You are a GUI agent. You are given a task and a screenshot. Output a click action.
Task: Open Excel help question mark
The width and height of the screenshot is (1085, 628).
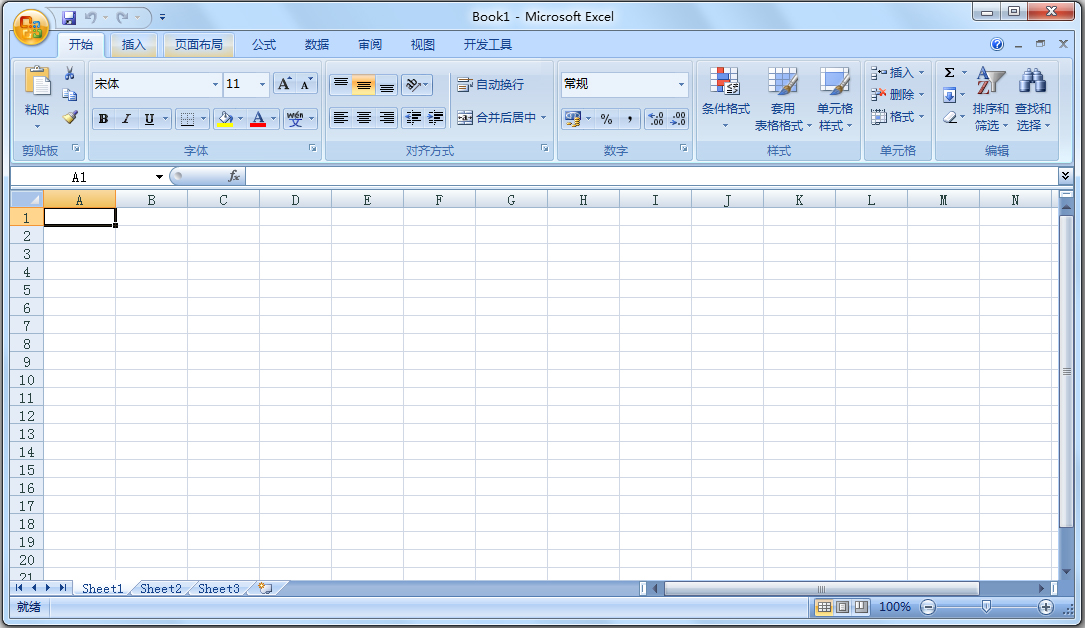click(996, 44)
